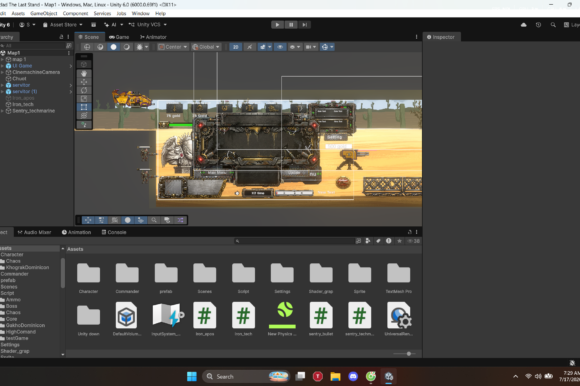The height and width of the screenshot is (386, 580).
Task: Open the Center pivot dropdown
Action: coord(173,47)
